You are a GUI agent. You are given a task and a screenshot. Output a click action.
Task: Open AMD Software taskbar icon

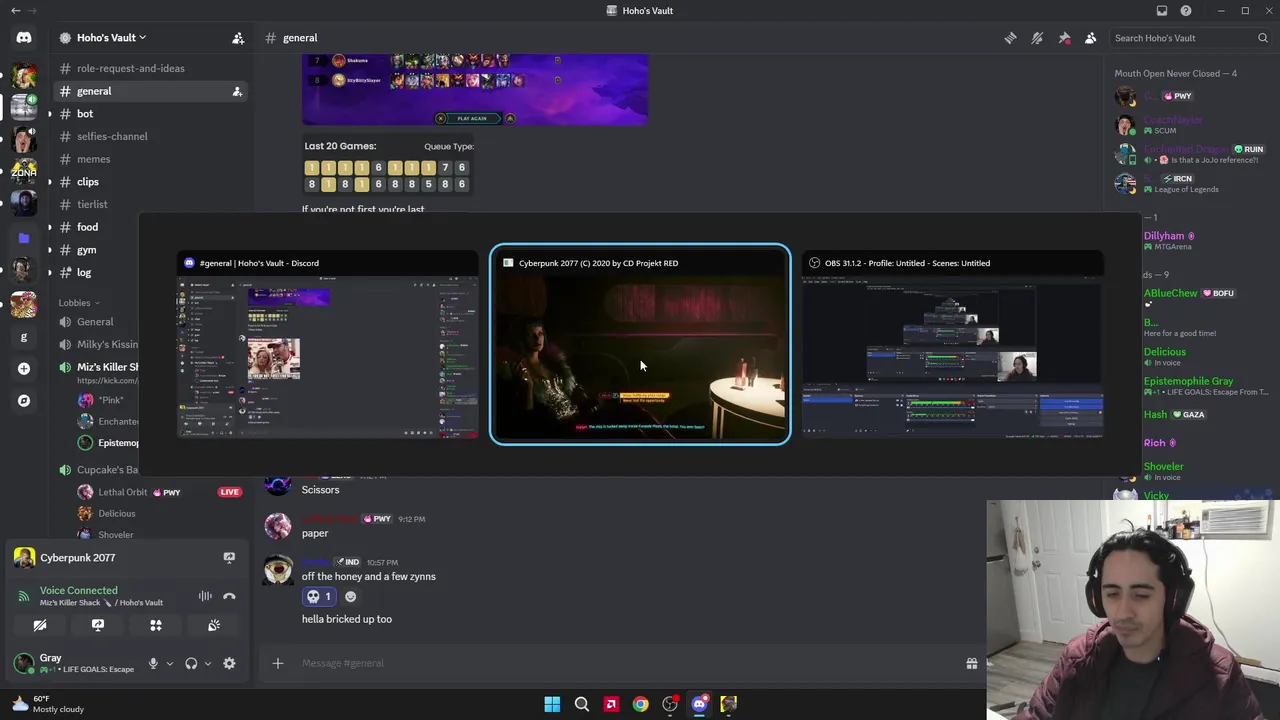click(x=611, y=704)
